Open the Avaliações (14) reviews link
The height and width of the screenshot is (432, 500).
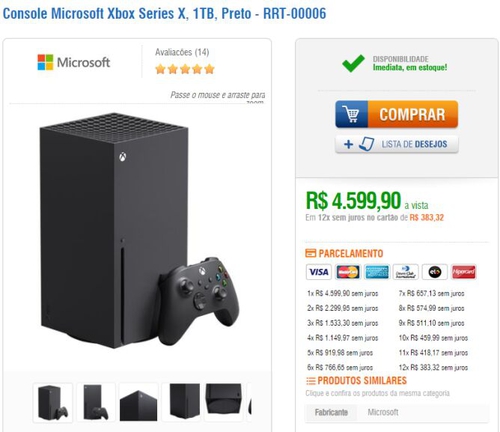coord(182,52)
